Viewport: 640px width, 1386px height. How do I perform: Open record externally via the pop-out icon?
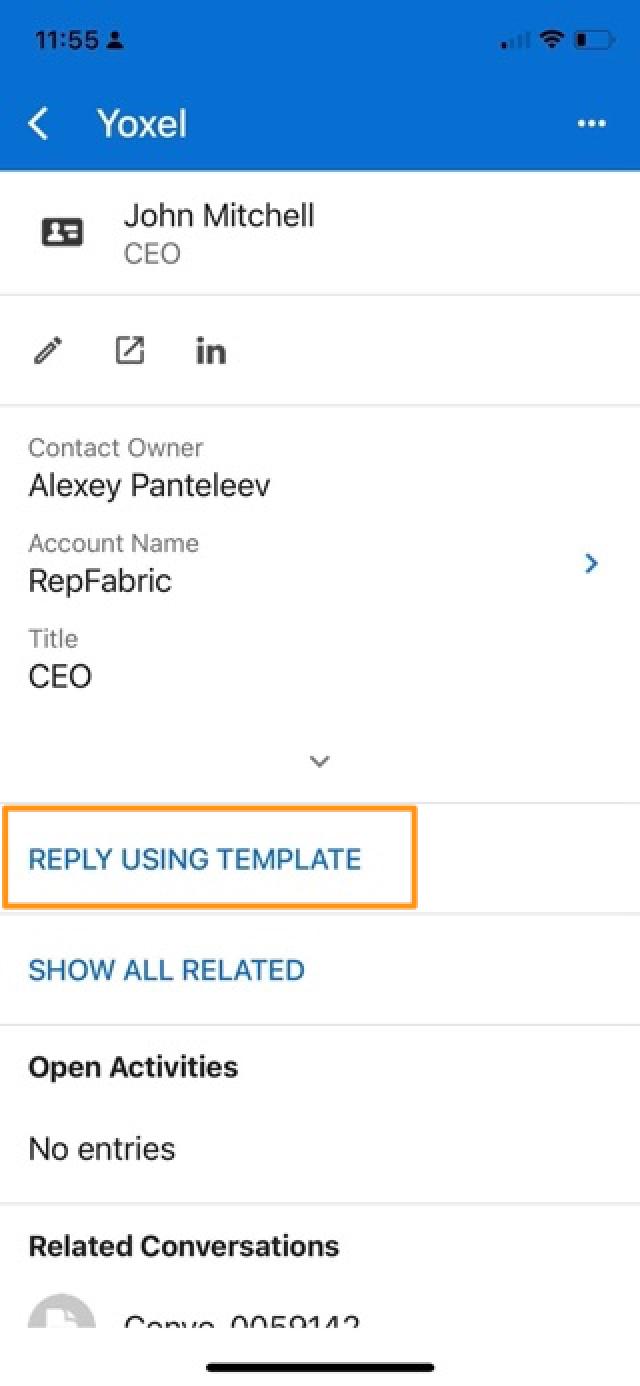(130, 351)
